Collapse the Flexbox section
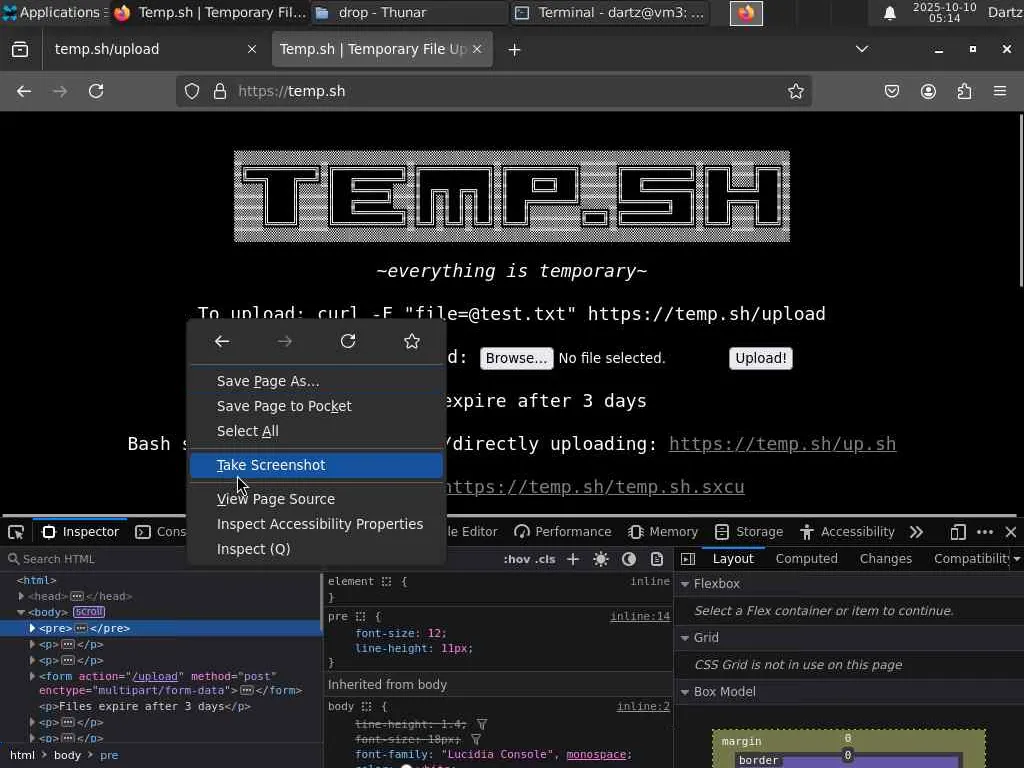 pyautogui.click(x=685, y=584)
